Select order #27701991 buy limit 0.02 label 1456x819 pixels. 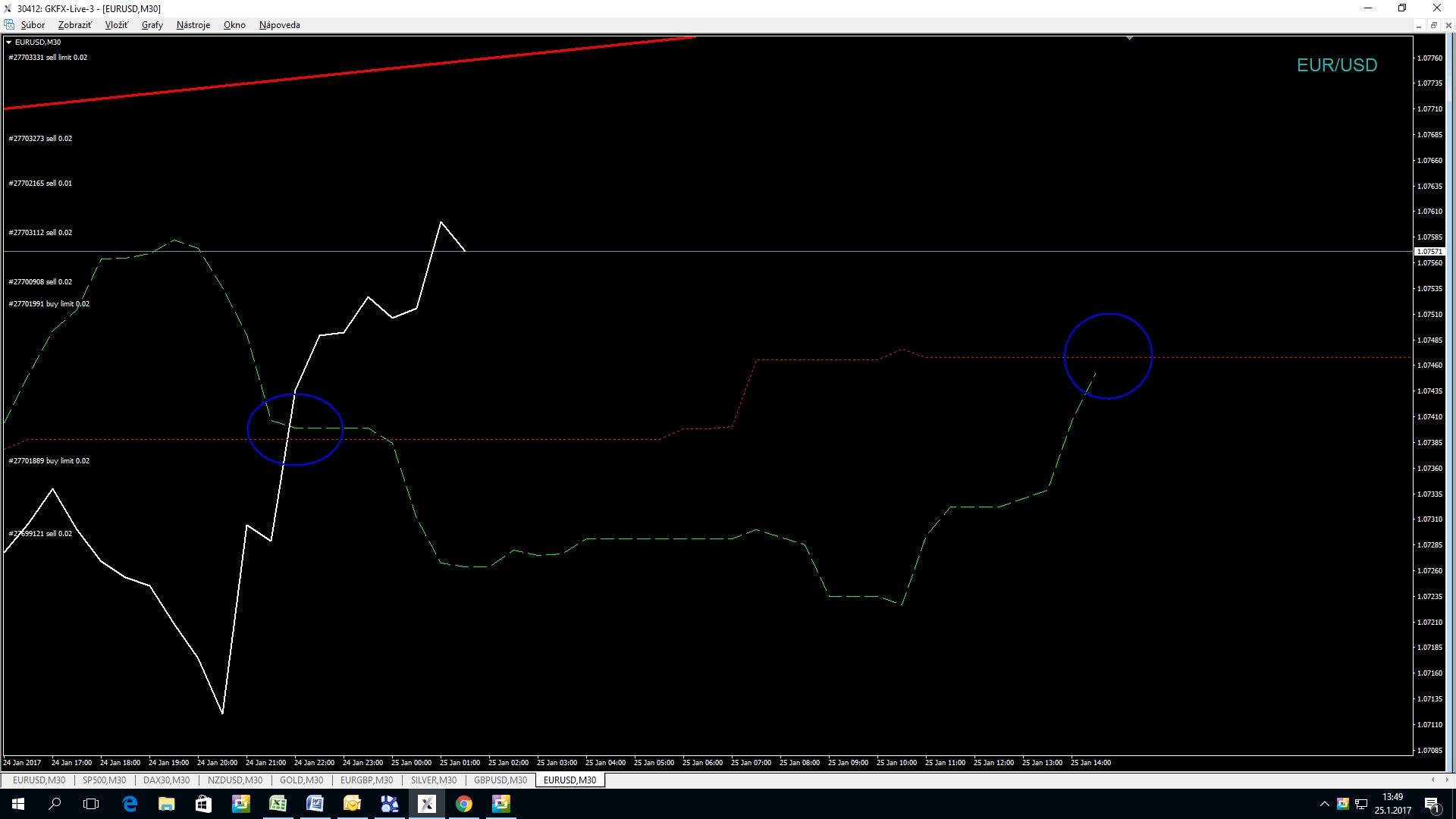coord(49,304)
